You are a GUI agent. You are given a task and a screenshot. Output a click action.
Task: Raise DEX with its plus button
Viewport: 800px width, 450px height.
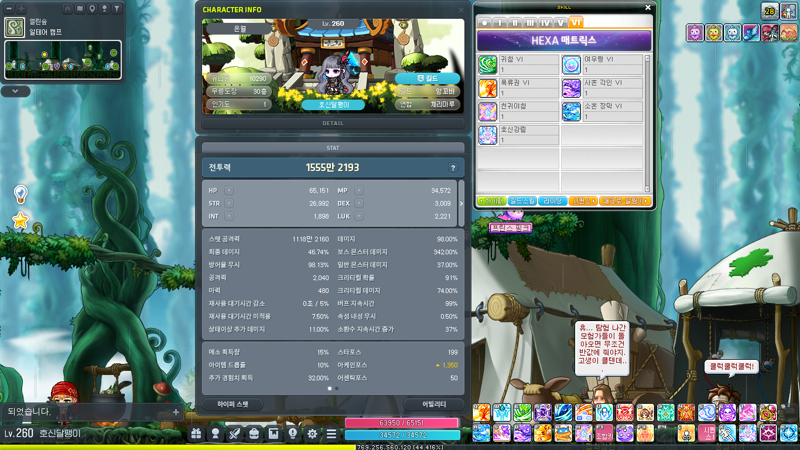(x=359, y=203)
